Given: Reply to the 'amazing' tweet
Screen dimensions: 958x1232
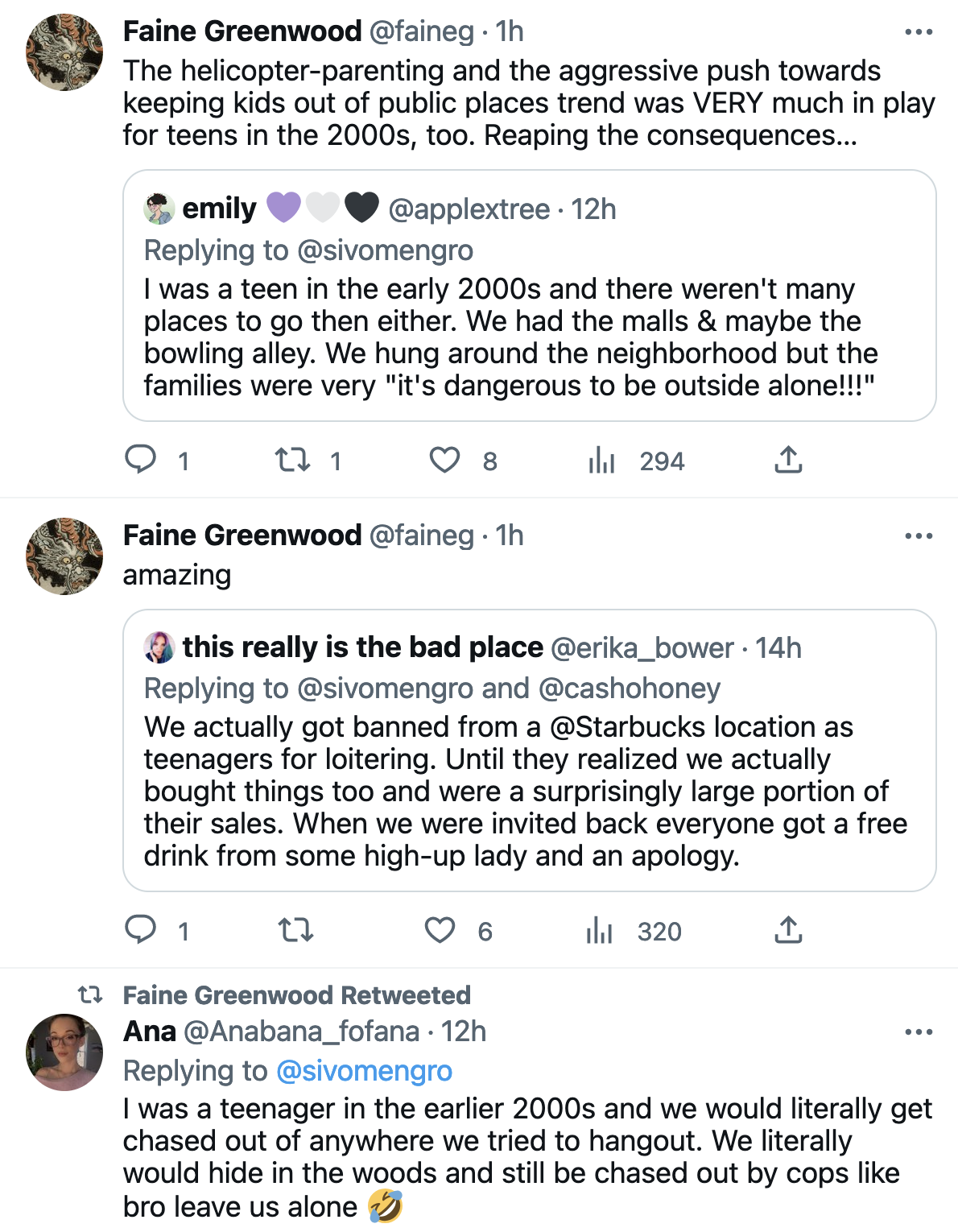Looking at the screenshot, I should point(141,930).
